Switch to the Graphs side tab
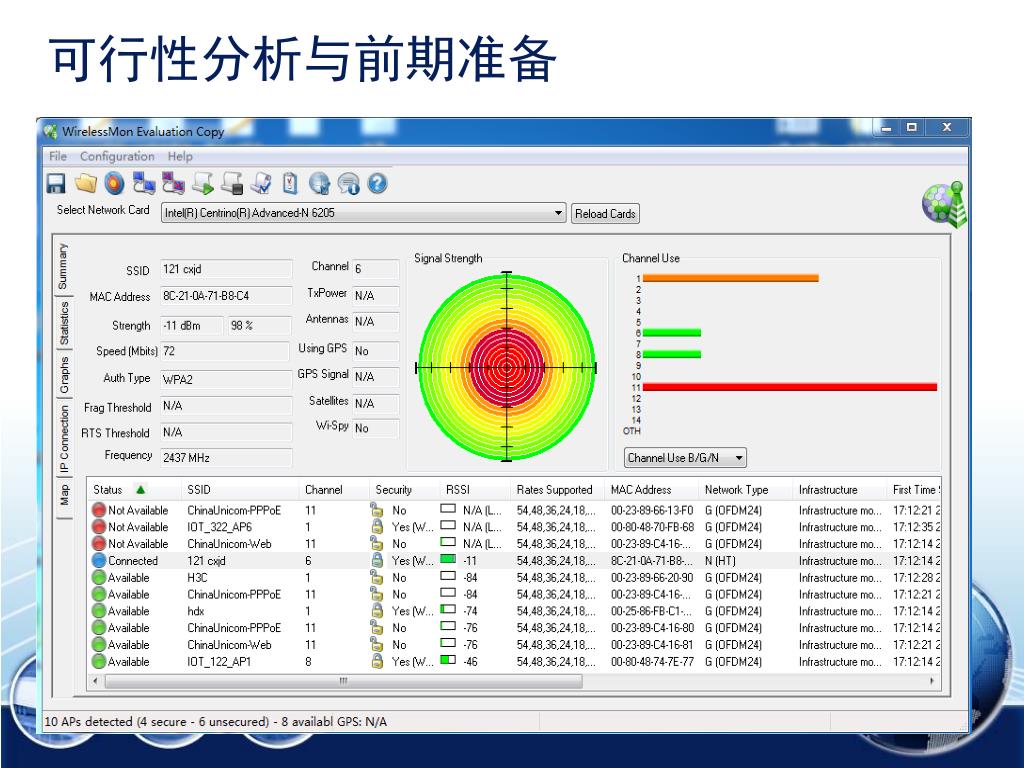Viewport: 1024px width, 768px height. pos(64,375)
